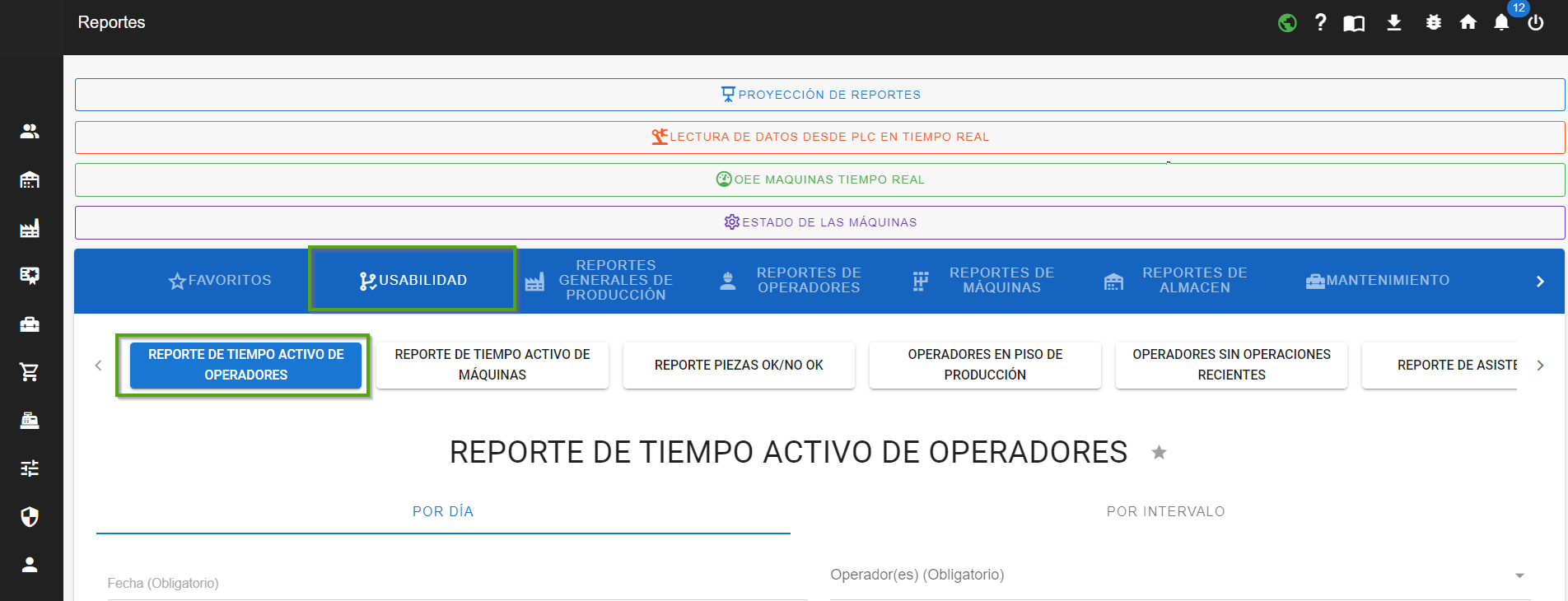This screenshot has width=1568, height=601.
Task: Switch to the Por Intervalo tab
Action: tap(1165, 511)
